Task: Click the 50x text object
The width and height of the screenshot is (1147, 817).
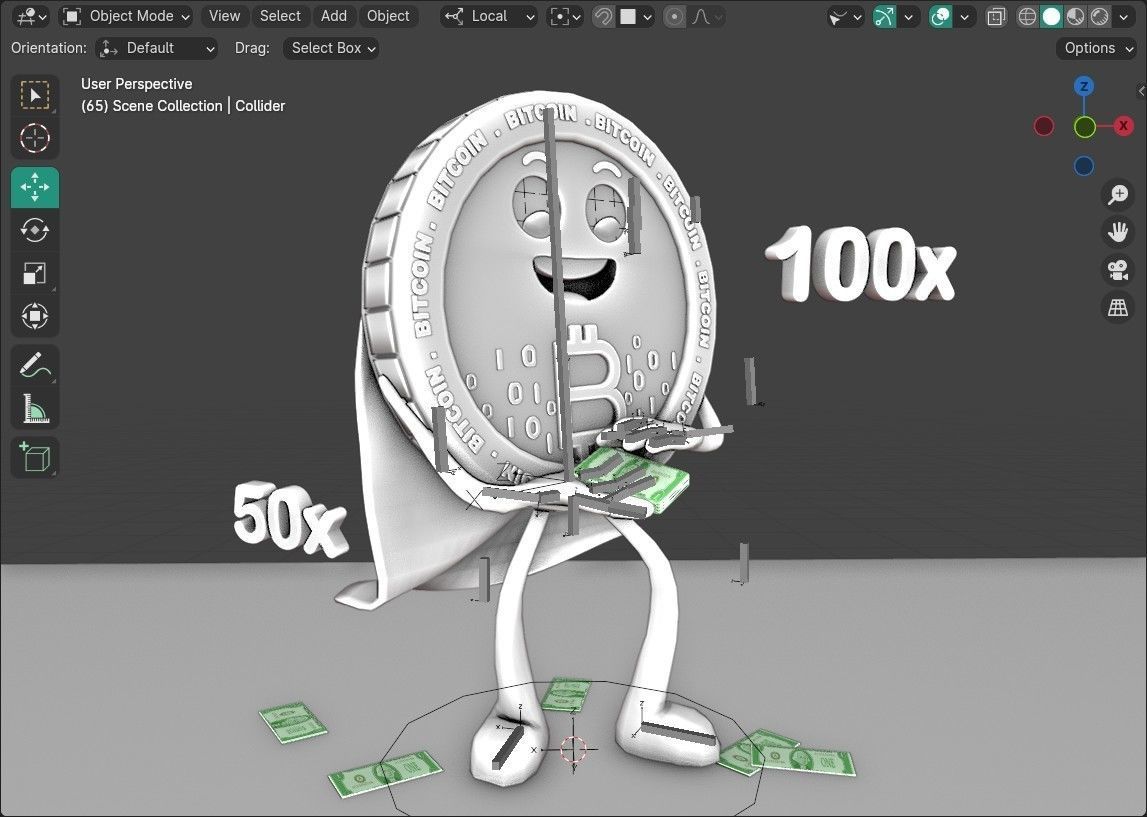Action: (x=289, y=520)
